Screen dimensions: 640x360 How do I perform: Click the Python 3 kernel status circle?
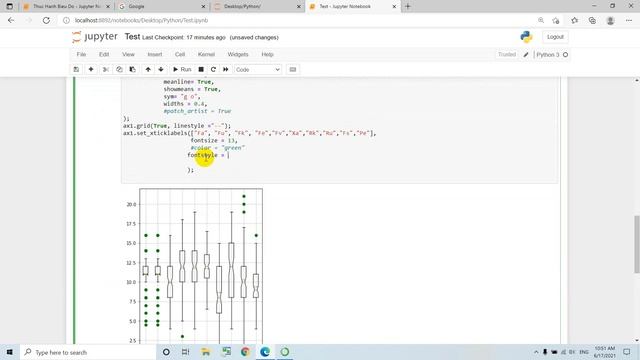coord(565,55)
